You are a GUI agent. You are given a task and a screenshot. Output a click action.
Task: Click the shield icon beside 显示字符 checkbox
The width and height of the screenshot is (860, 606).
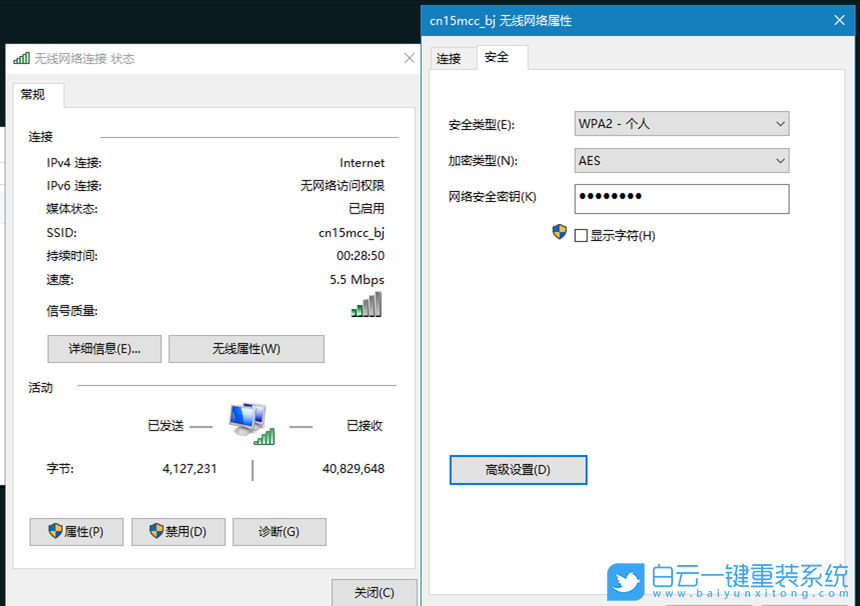[559, 232]
